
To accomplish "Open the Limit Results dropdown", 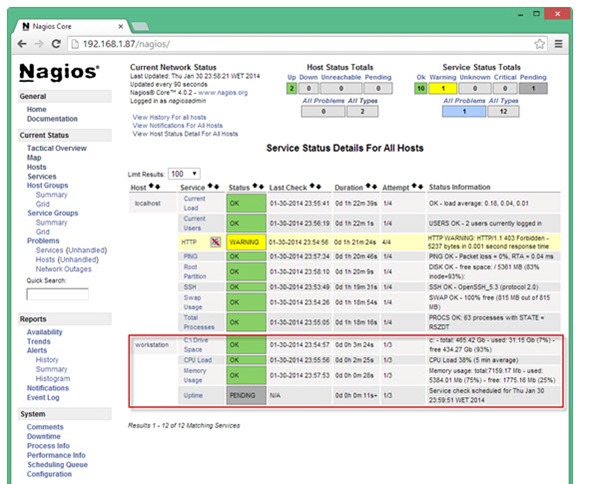I will 184,174.
